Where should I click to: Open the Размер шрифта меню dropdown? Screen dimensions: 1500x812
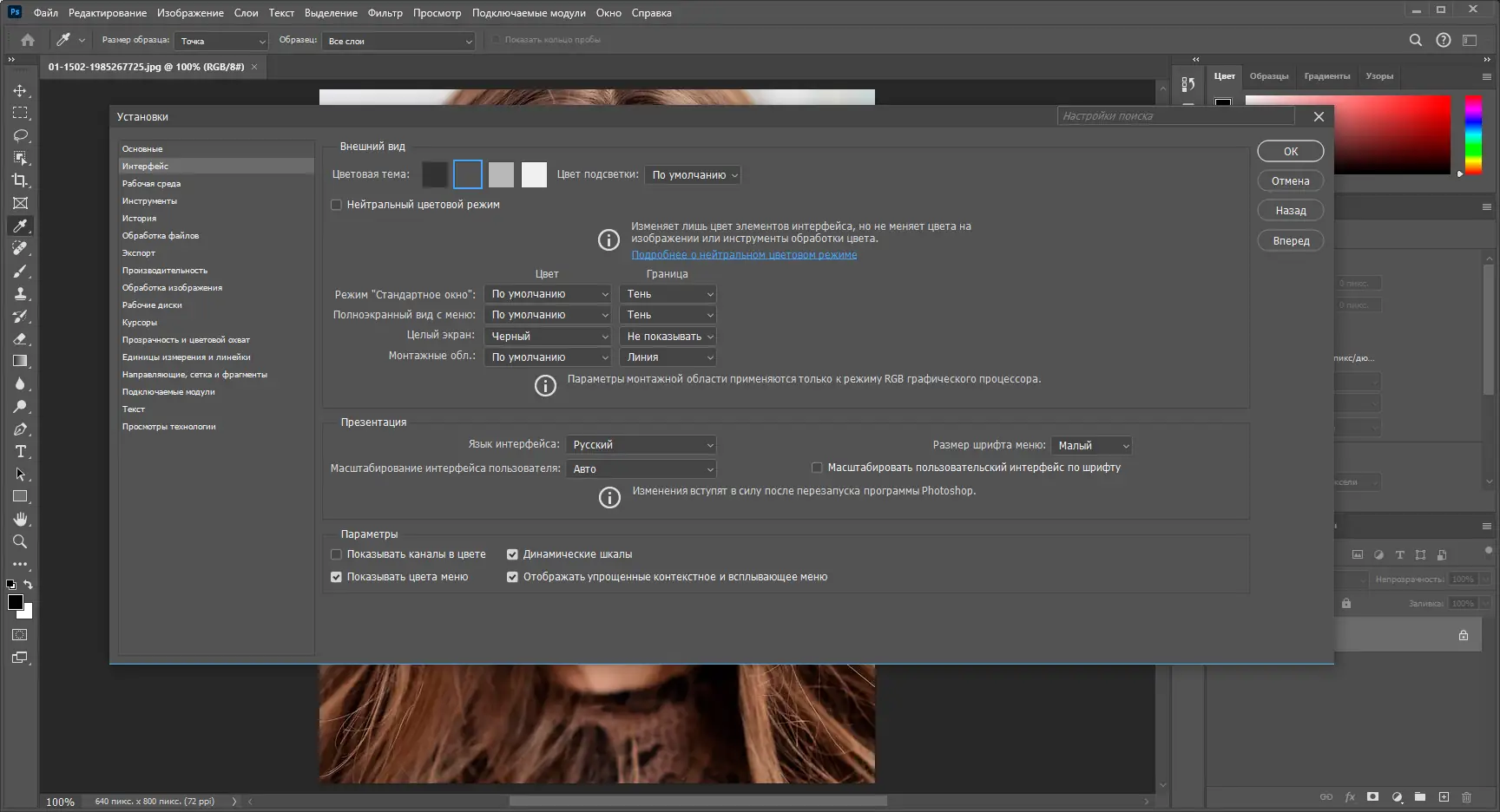coord(1091,446)
